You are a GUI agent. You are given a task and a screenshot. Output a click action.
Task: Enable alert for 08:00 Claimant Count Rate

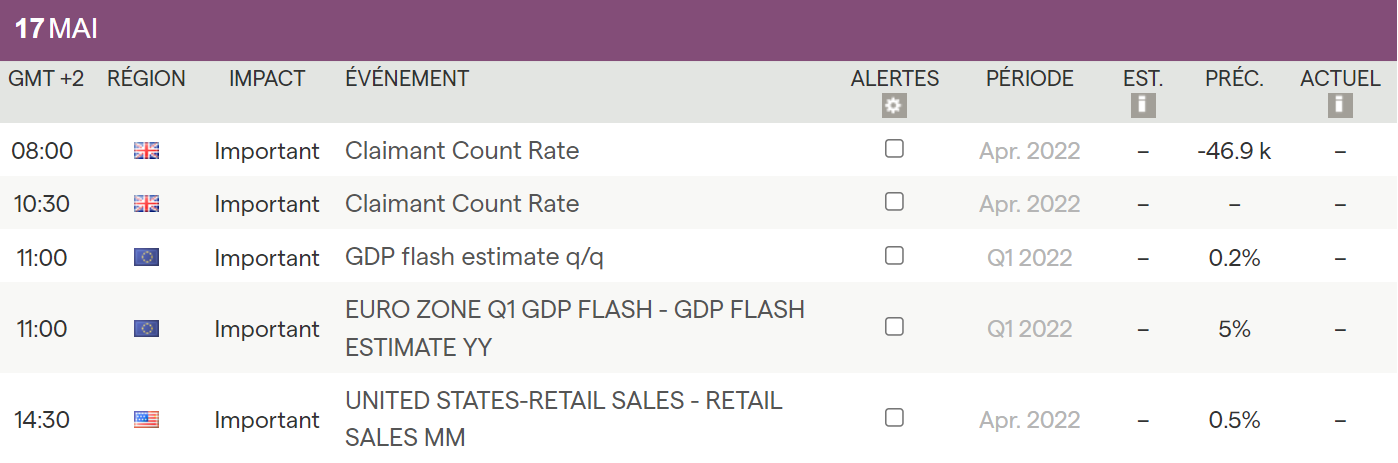pos(894,149)
